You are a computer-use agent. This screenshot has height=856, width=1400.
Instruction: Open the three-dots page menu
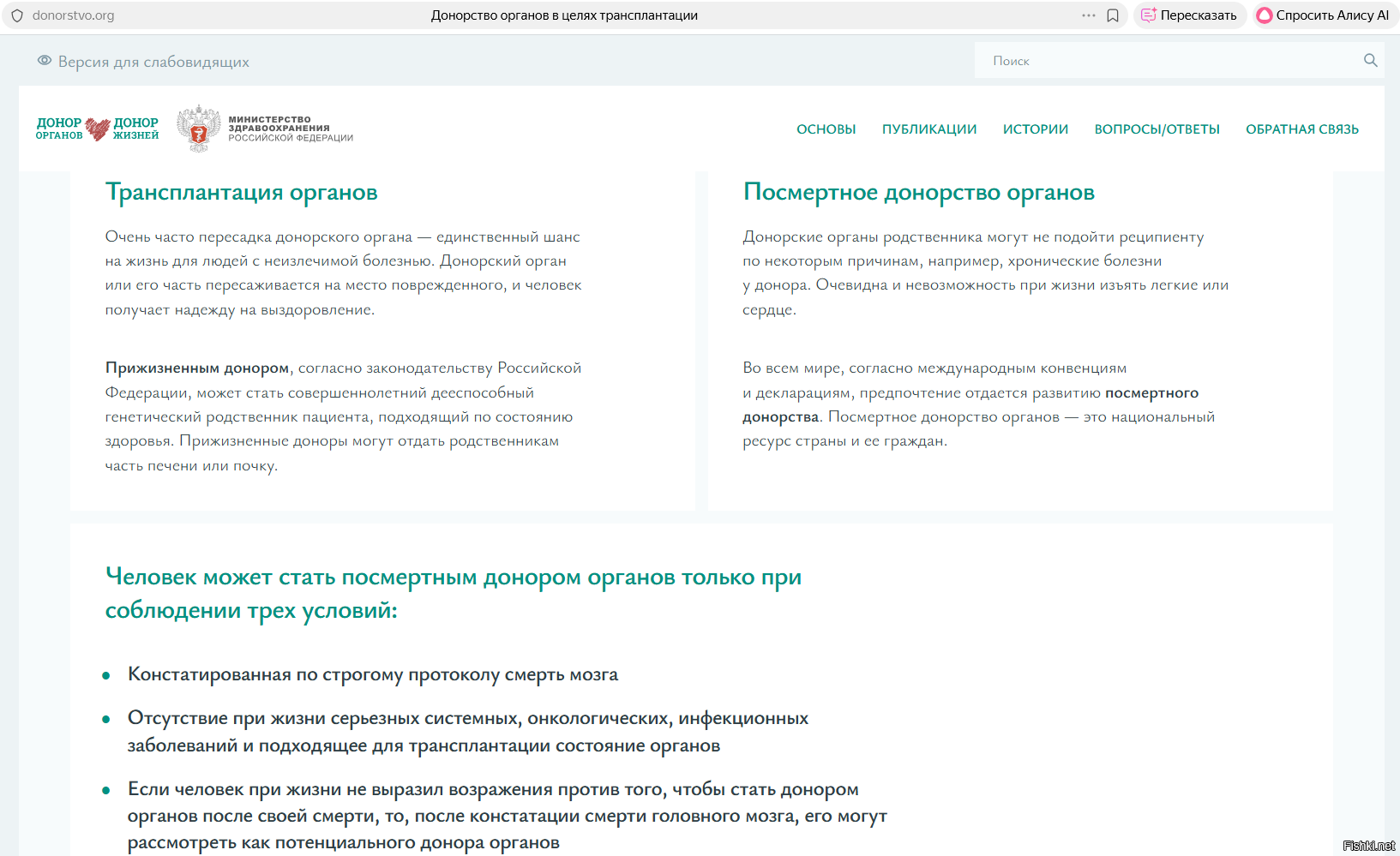1088,15
